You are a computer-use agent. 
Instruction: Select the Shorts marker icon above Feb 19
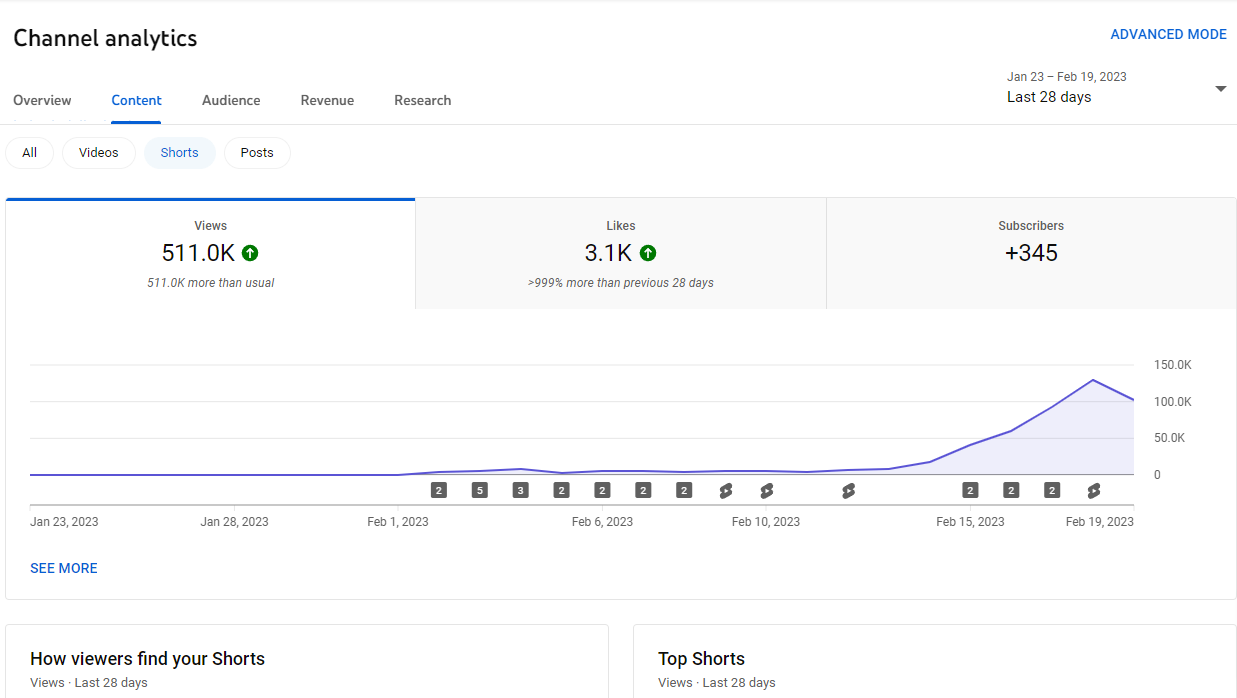click(x=1093, y=490)
